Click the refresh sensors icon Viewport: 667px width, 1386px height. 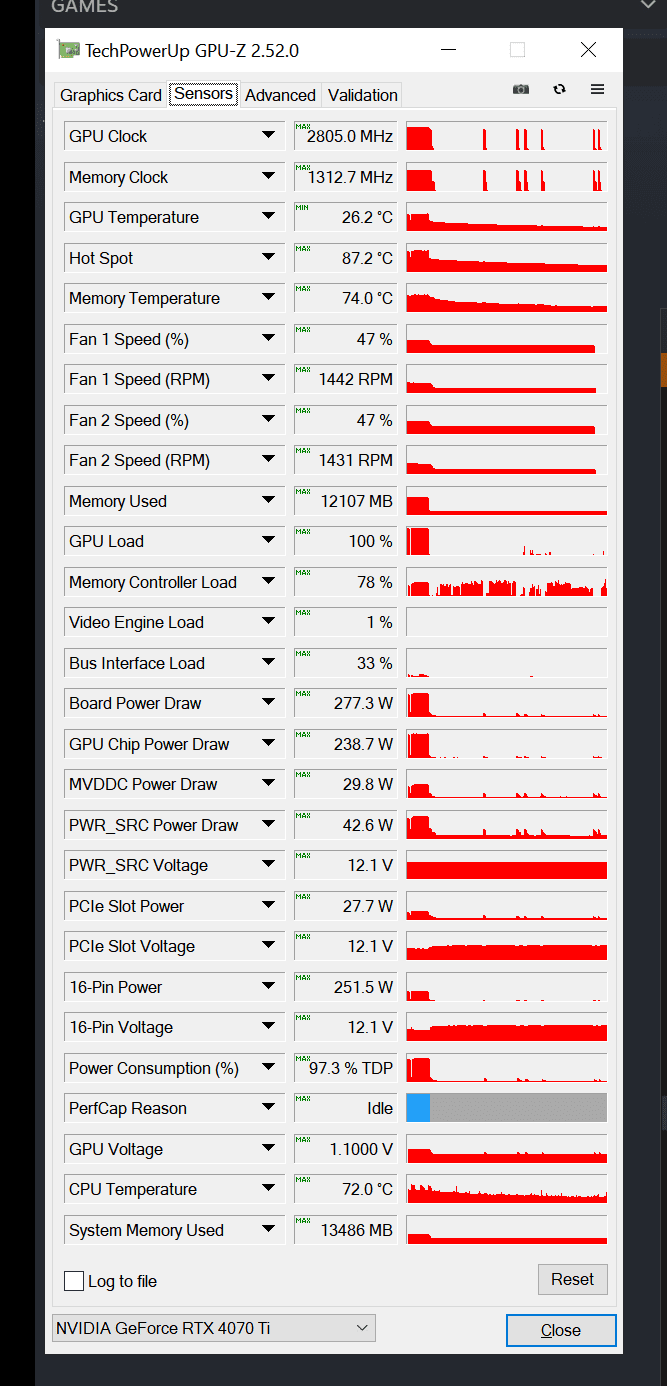click(559, 89)
